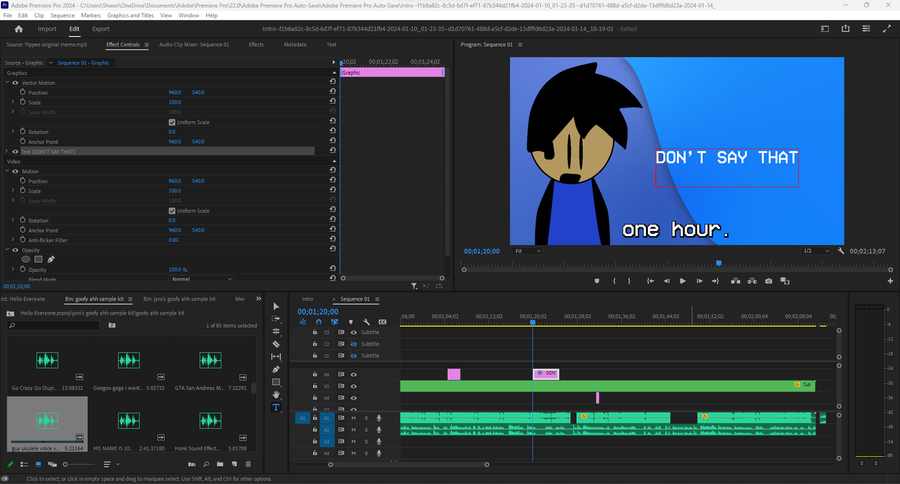Click Mark Out bracket button
Image resolution: width=900 pixels, height=484 pixels.
[x=629, y=281]
